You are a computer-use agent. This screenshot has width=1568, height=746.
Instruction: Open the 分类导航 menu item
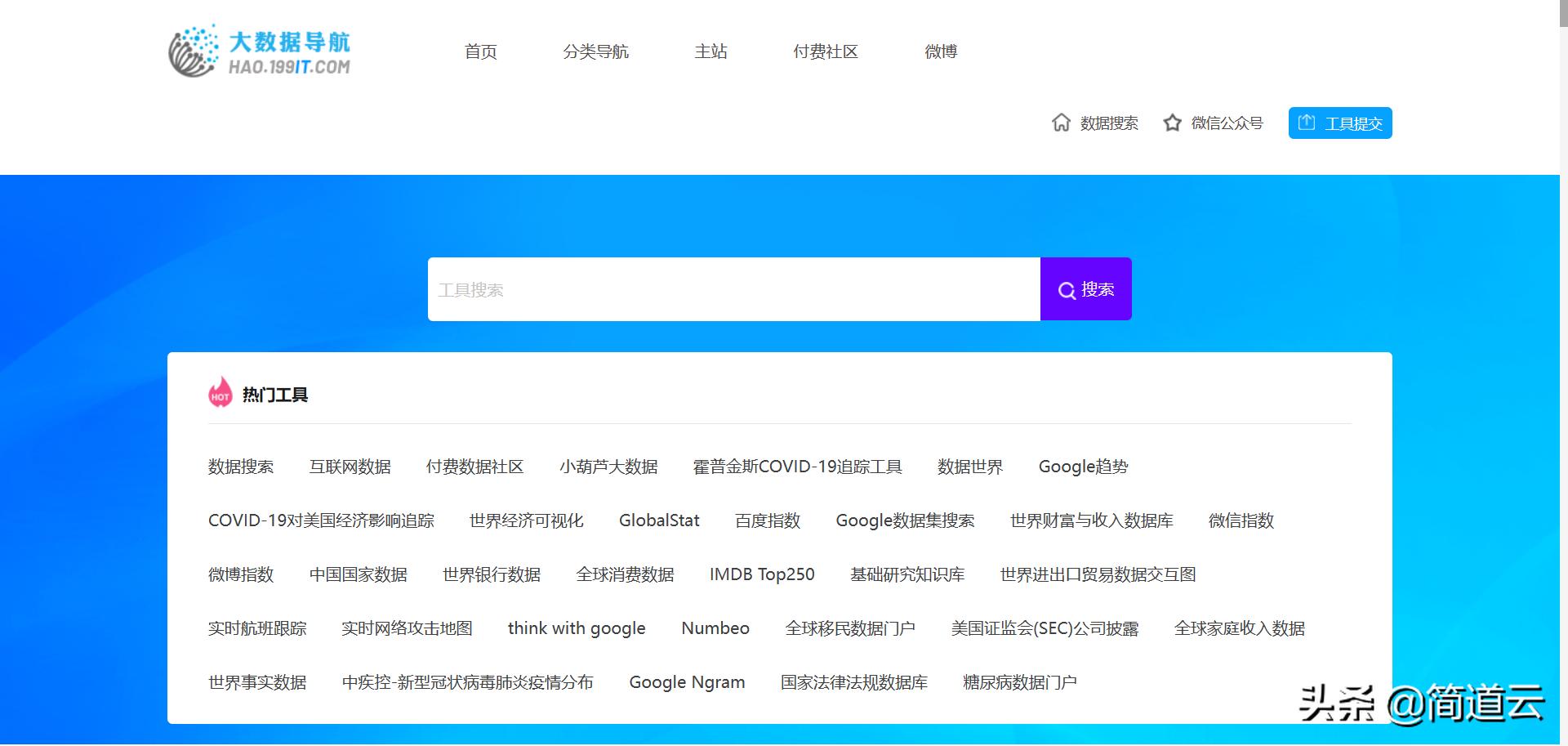click(x=596, y=51)
